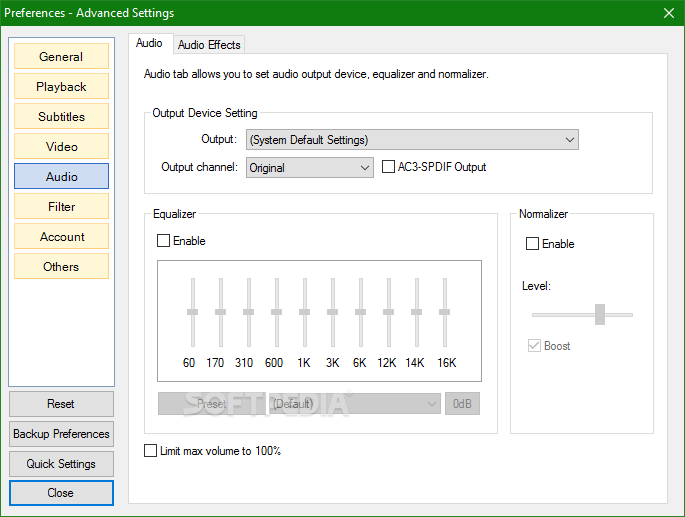Click the 0dB equalizer reset button
This screenshot has height=517, width=685.
tap(462, 403)
